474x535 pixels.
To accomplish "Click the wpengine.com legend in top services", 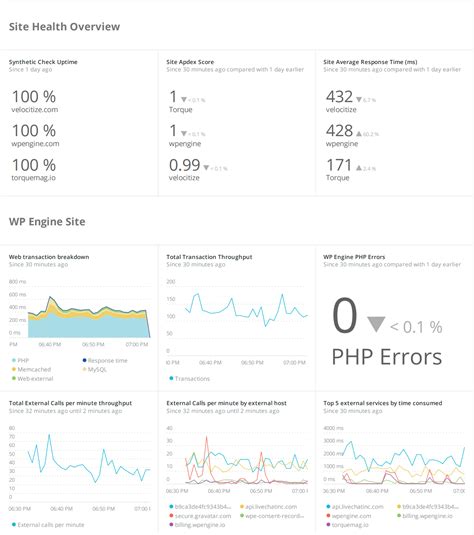I will 349,516.
